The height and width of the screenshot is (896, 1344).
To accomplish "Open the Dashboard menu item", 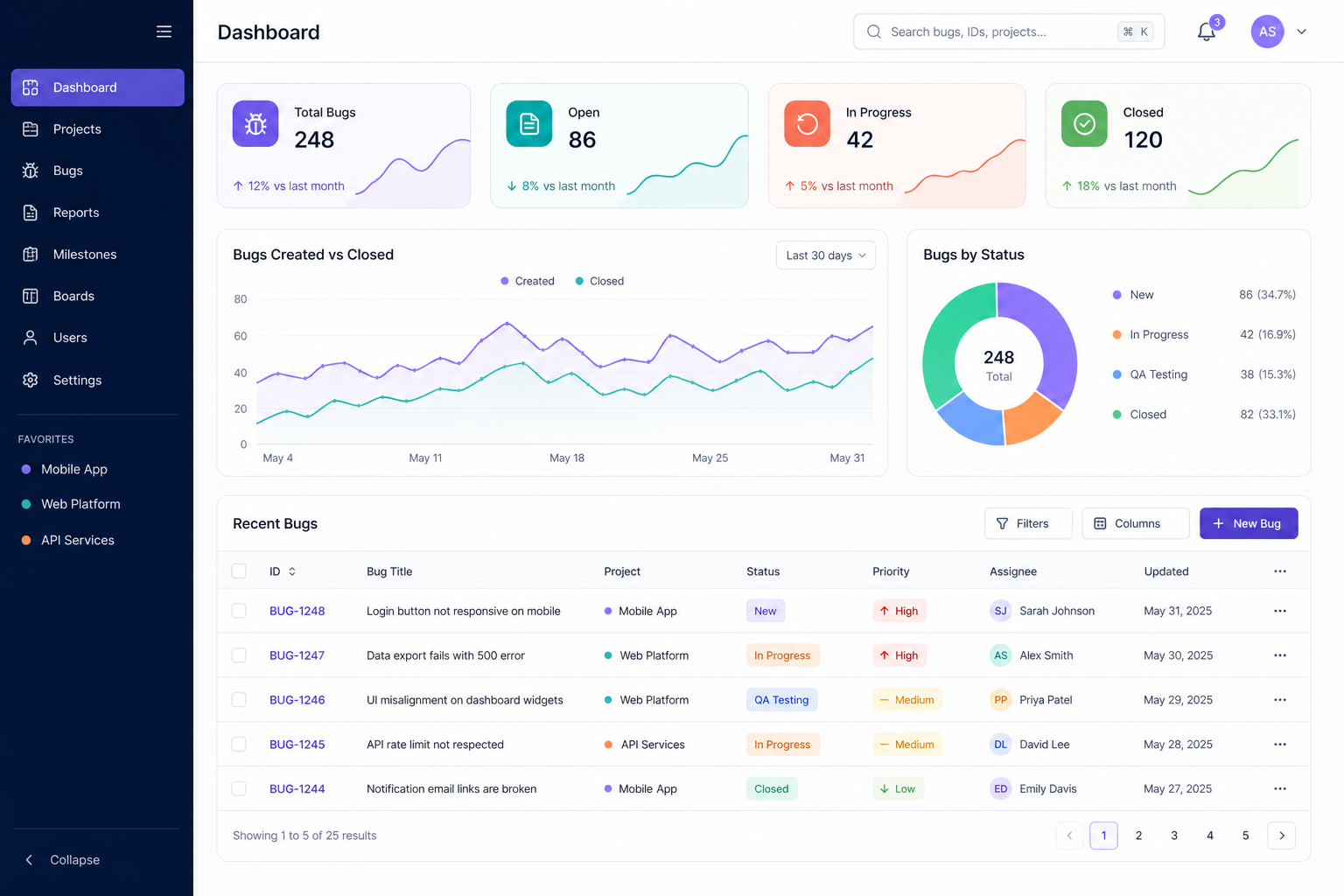I will (97, 87).
